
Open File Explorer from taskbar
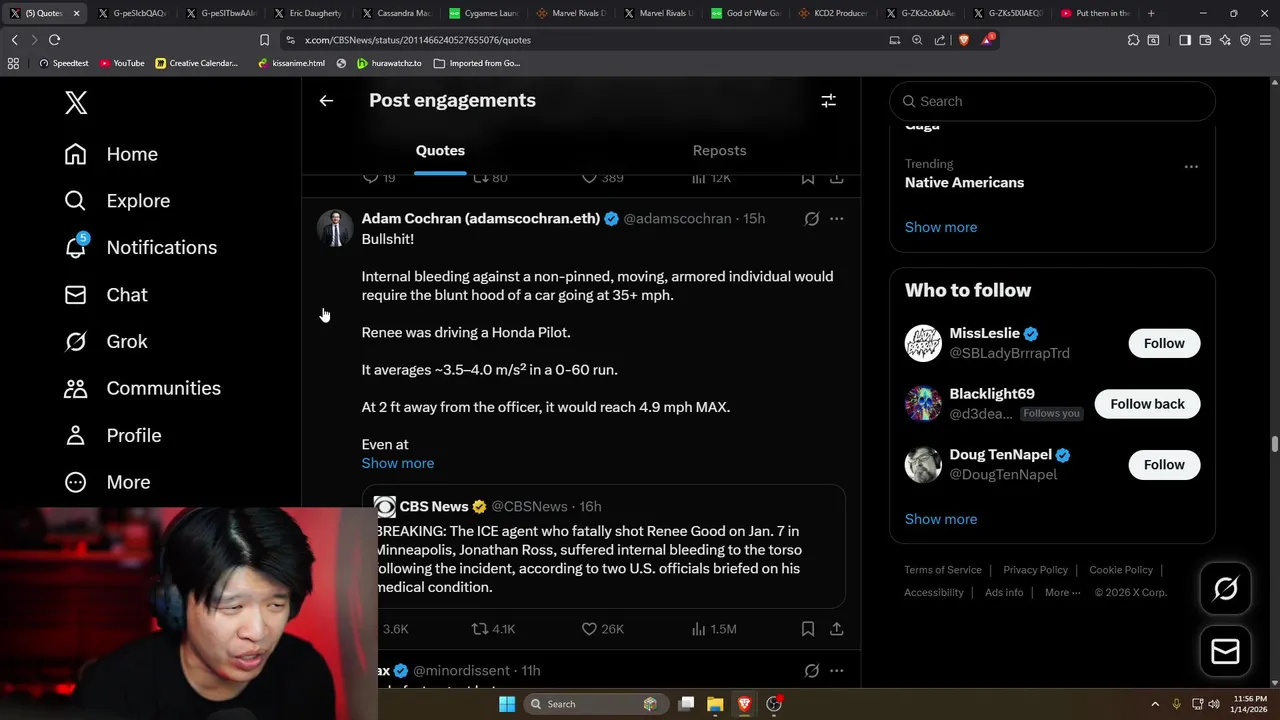tap(715, 704)
